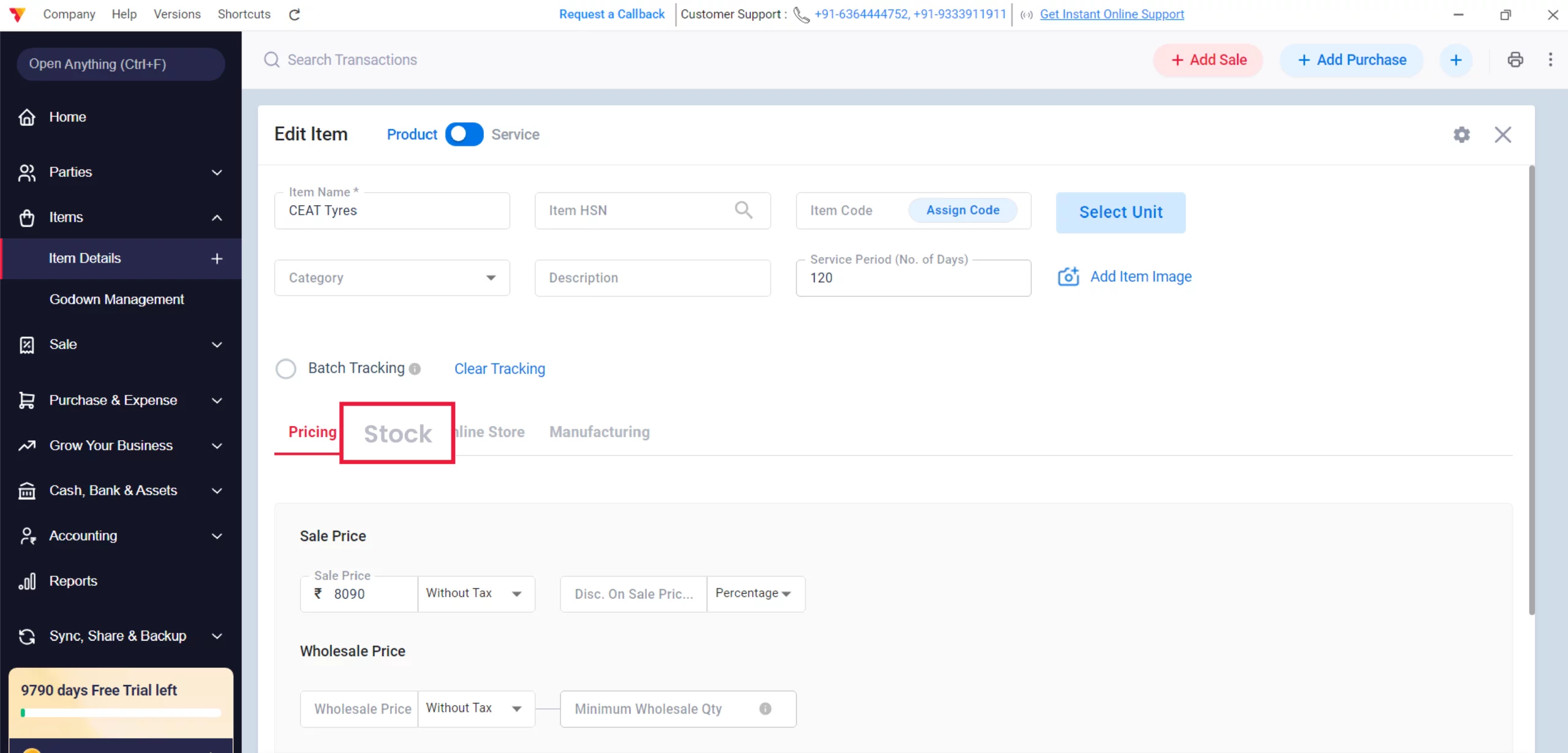Click the free trial progress bar
Viewport: 1568px width, 753px height.
click(121, 713)
